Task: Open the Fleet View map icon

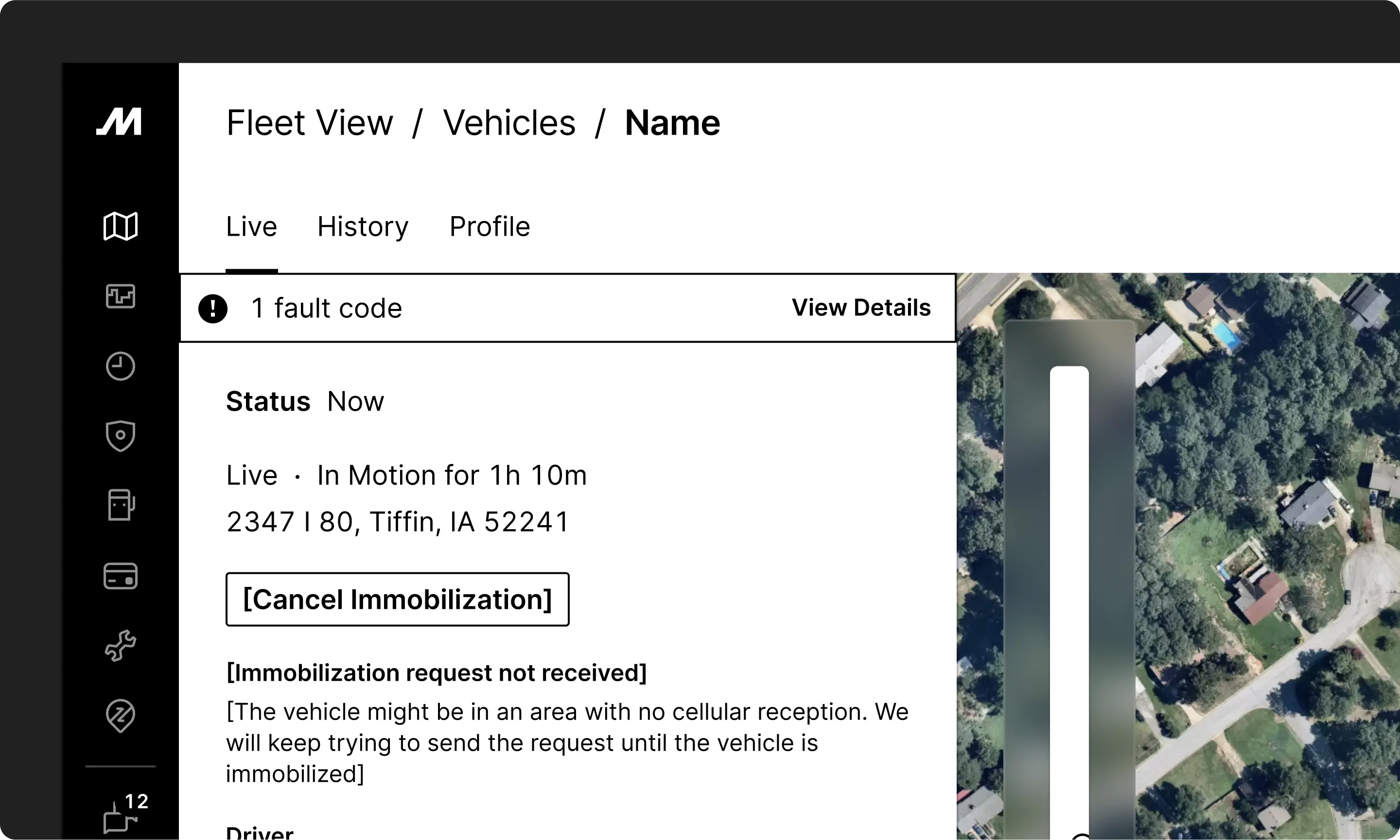Action: [x=120, y=226]
